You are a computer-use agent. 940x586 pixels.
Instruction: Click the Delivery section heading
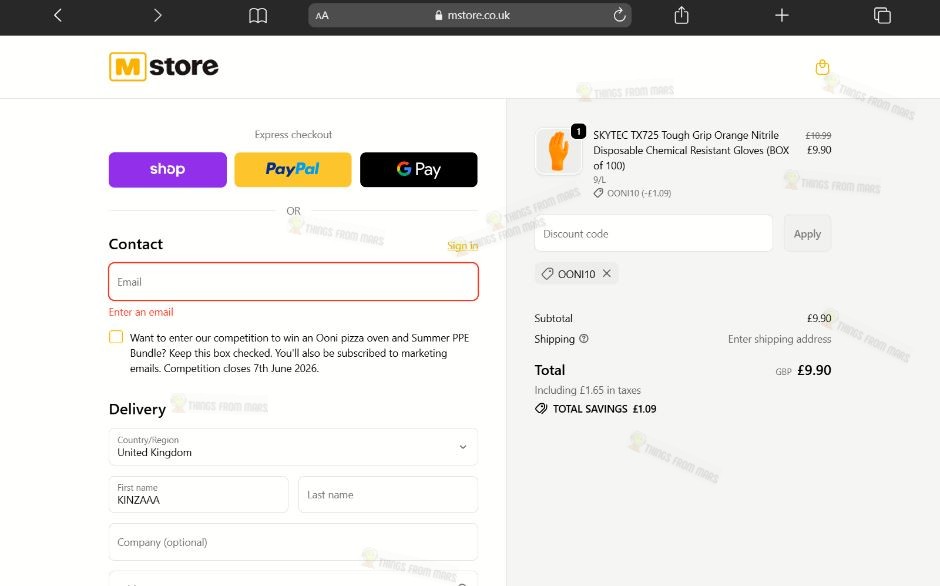click(x=137, y=409)
